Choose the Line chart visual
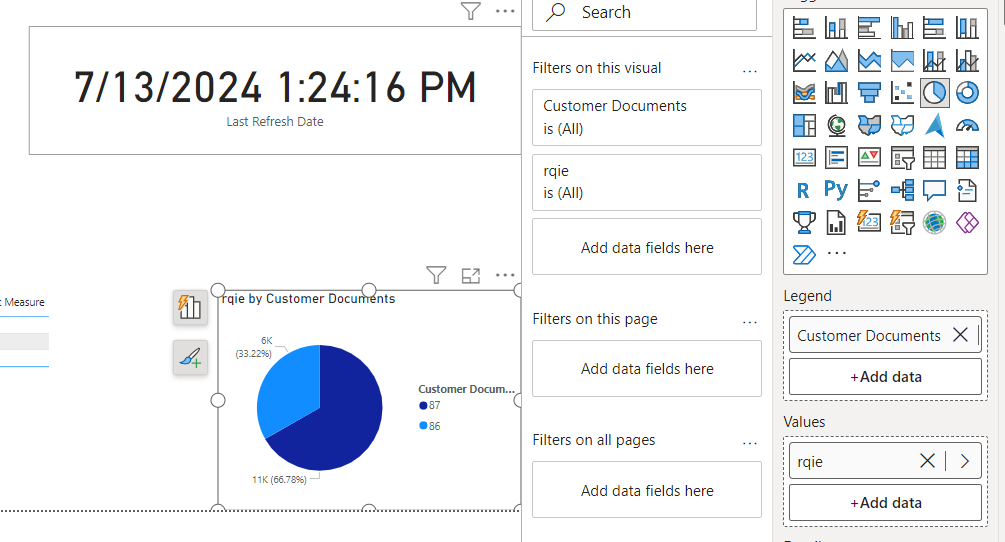1005x542 pixels. [x=804, y=61]
